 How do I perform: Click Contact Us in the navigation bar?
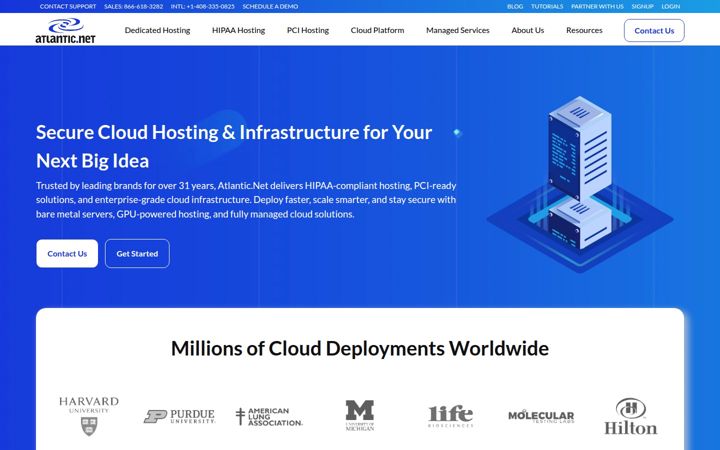(x=654, y=31)
